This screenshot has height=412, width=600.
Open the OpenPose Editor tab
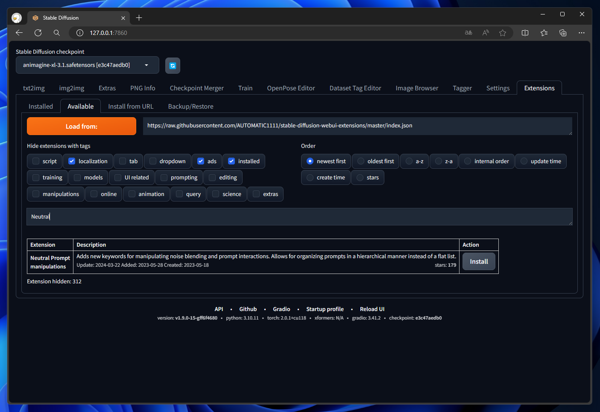click(x=291, y=88)
